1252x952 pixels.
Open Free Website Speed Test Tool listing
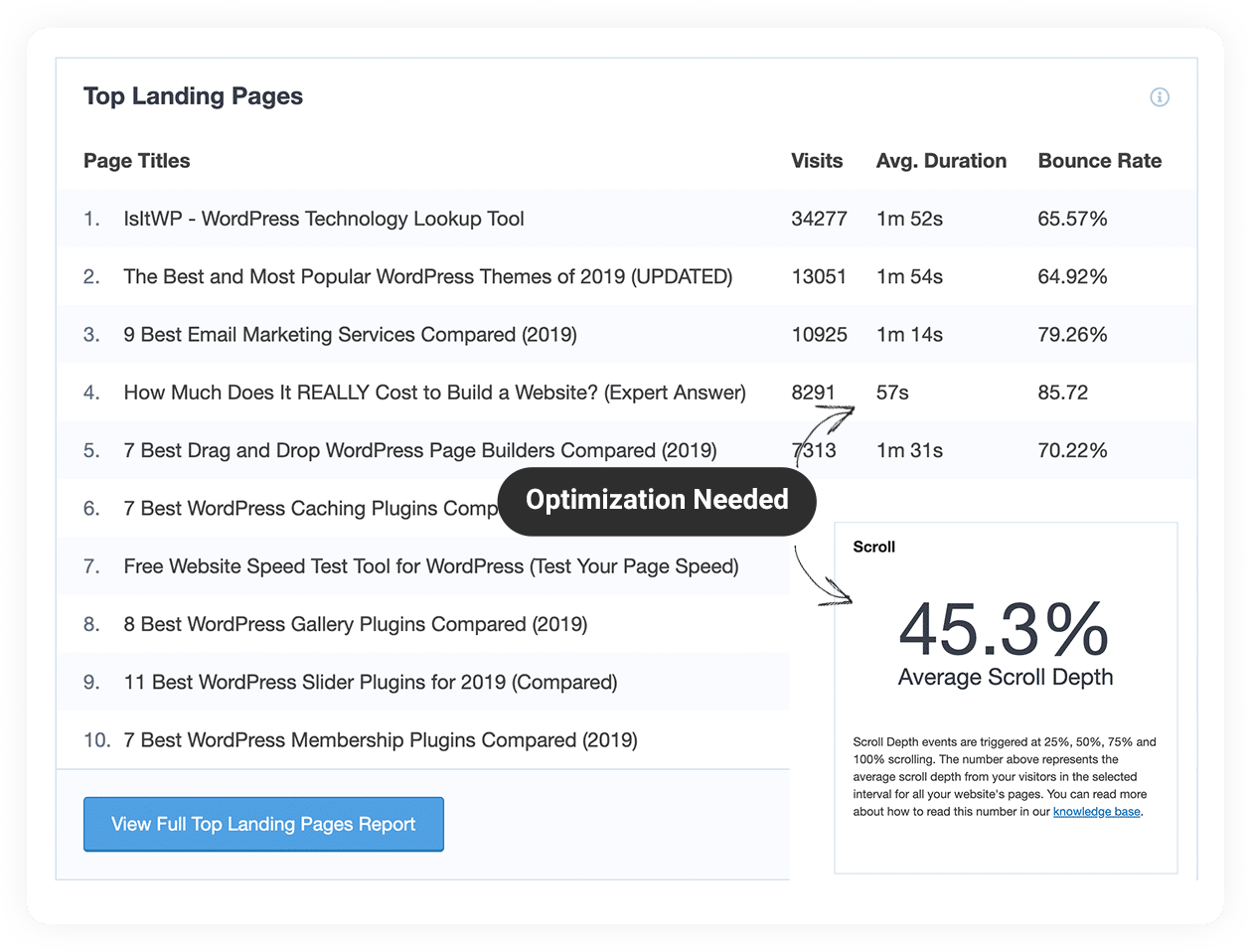pyautogui.click(x=430, y=565)
